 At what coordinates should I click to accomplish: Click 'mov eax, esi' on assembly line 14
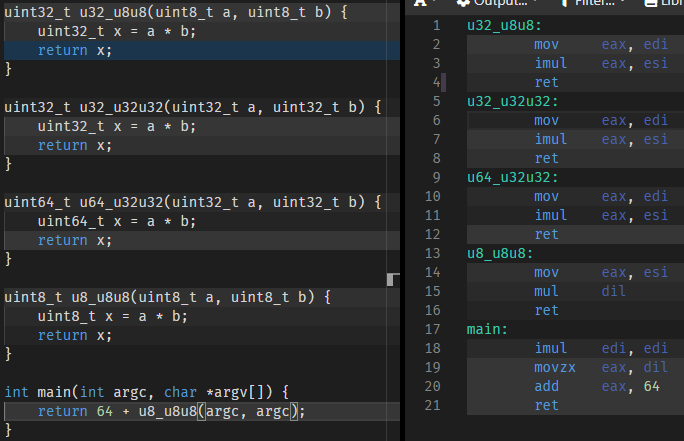601,273
